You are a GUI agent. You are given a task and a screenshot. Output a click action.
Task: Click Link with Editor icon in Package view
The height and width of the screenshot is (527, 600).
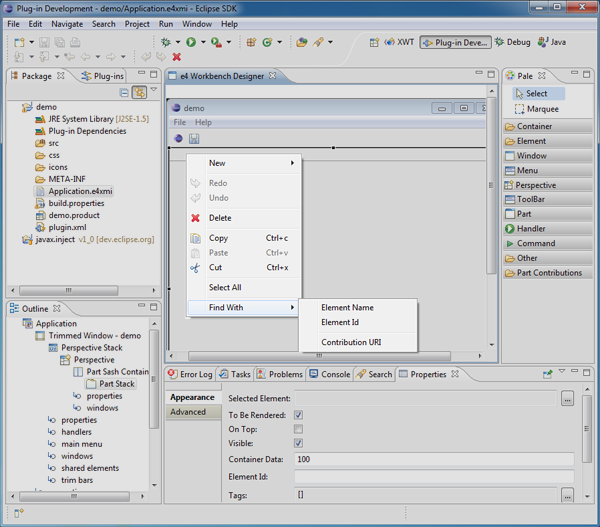pos(140,92)
